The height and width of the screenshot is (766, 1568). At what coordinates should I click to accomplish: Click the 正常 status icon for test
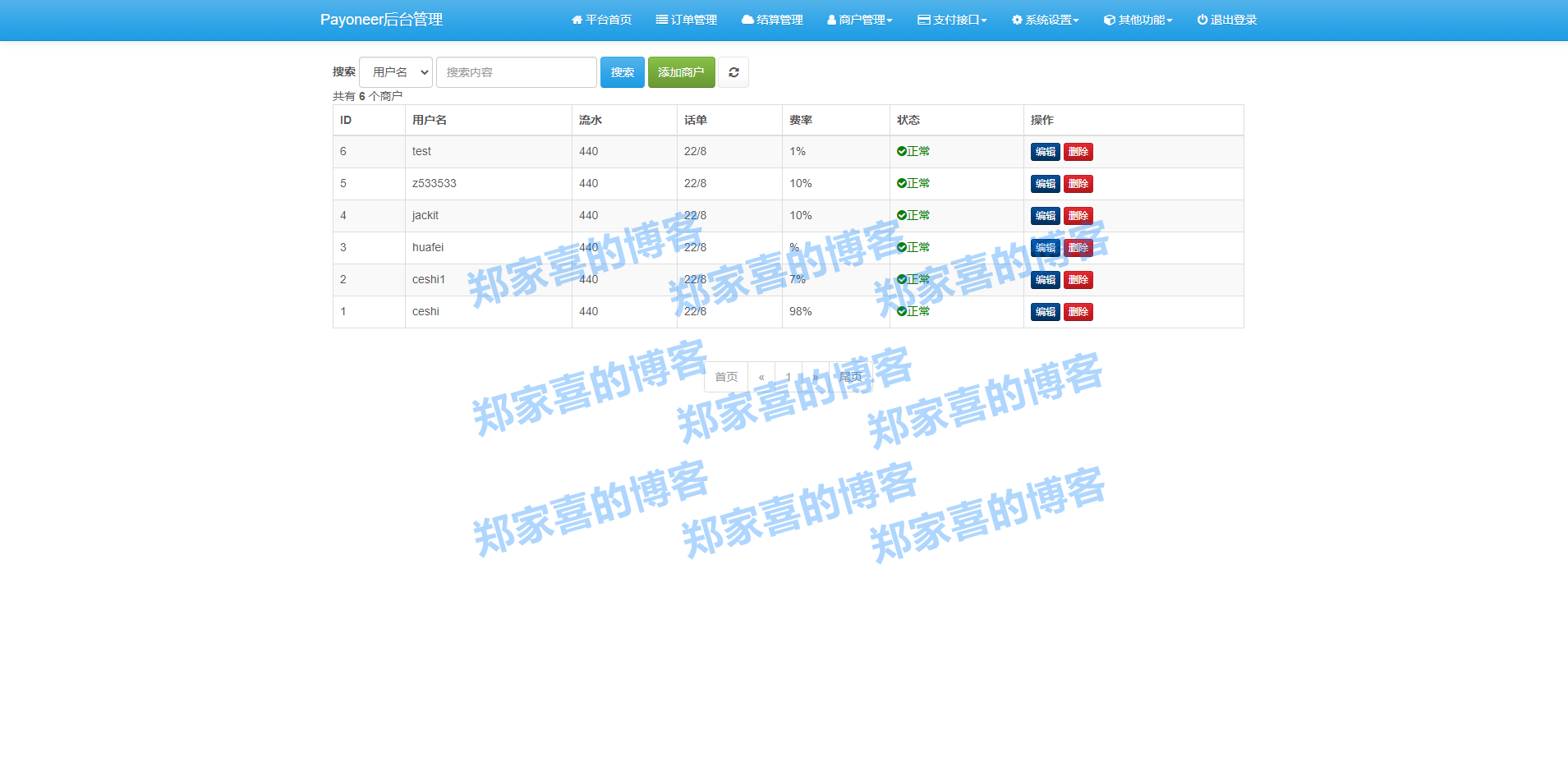pyautogui.click(x=902, y=151)
